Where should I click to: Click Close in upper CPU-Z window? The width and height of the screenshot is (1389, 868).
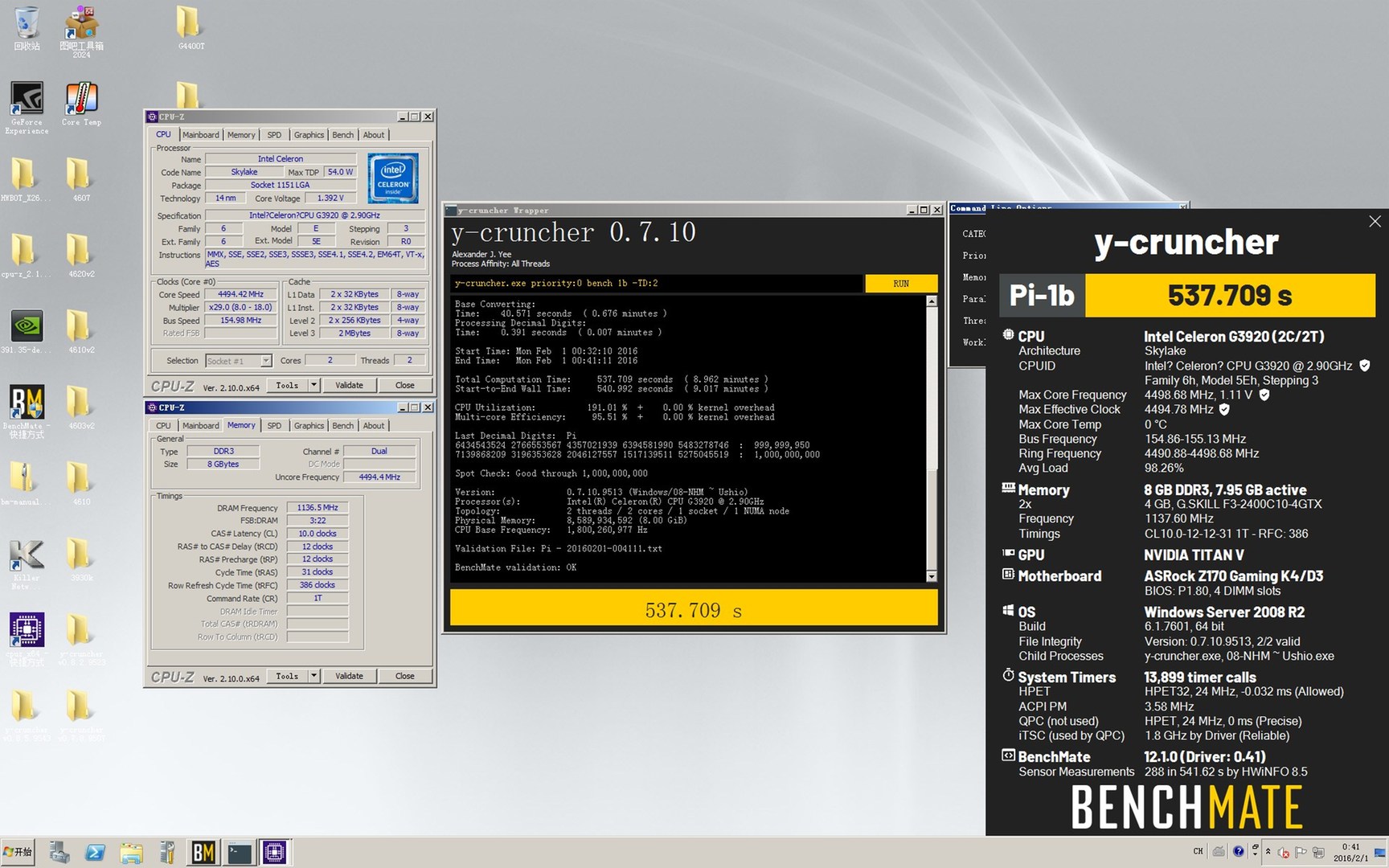point(405,385)
